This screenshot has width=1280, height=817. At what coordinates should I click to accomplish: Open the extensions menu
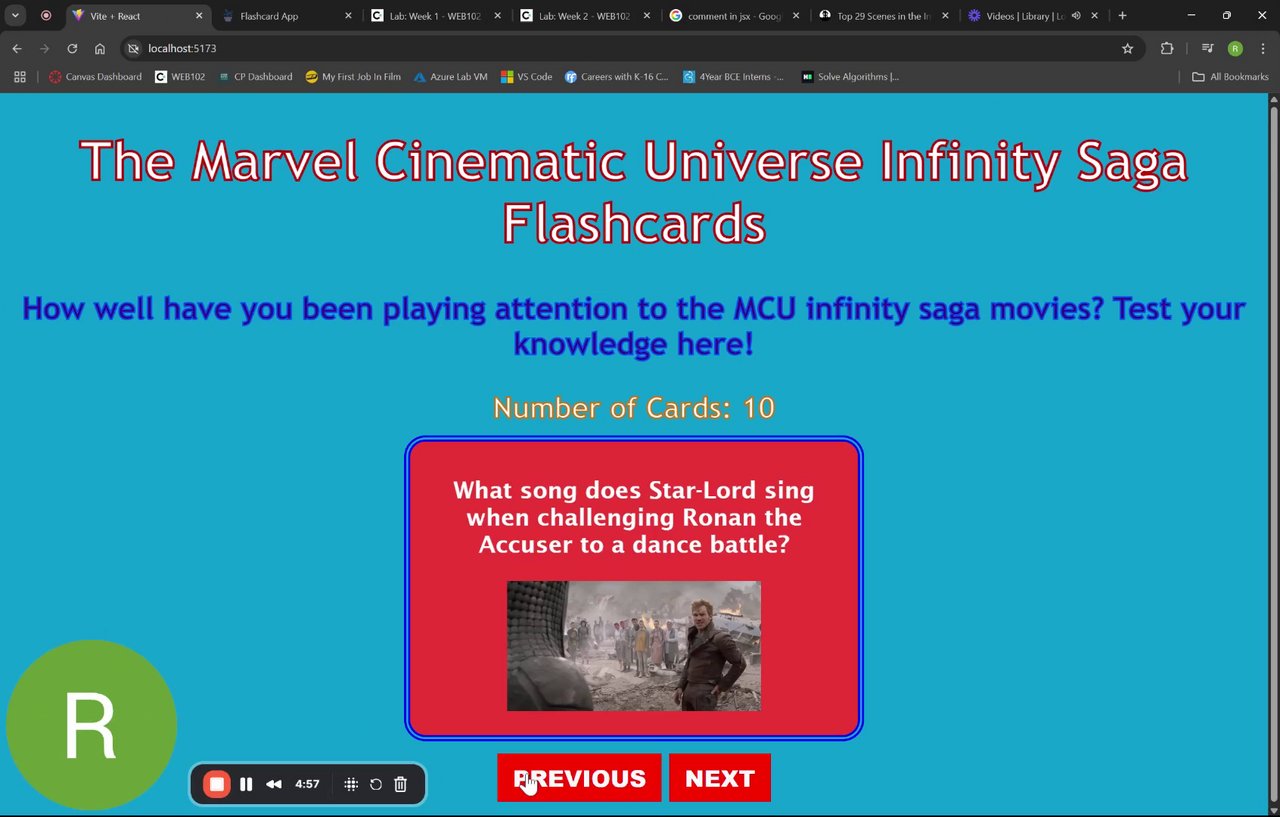(x=1167, y=48)
